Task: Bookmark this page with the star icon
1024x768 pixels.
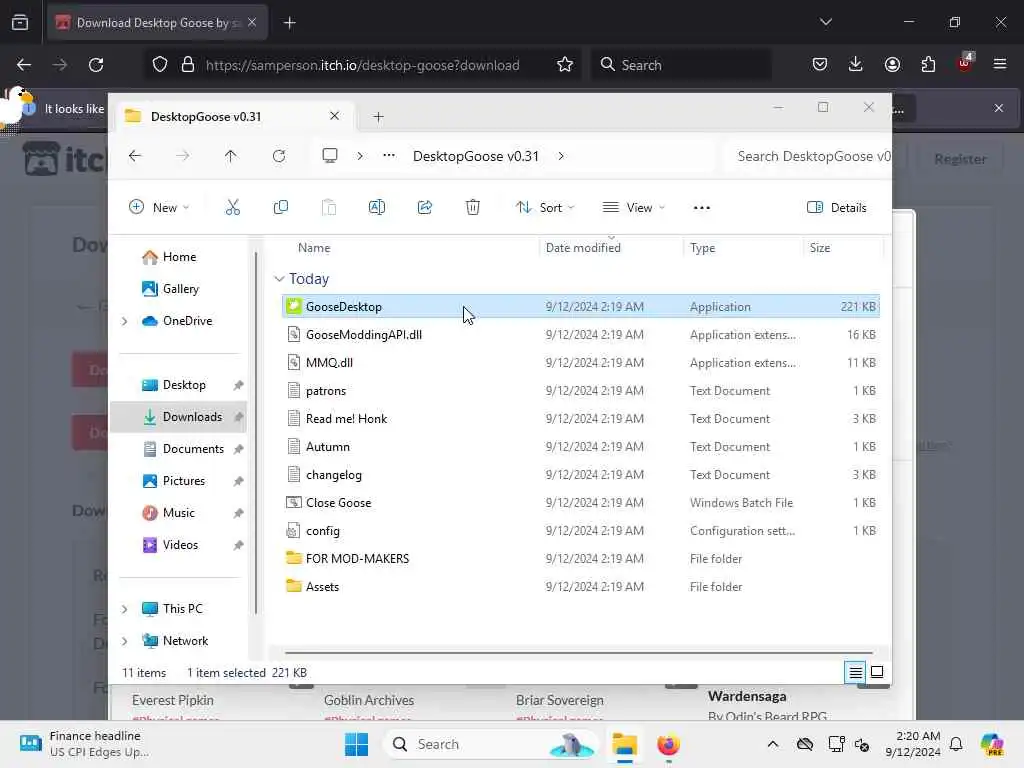Action: pos(565,65)
